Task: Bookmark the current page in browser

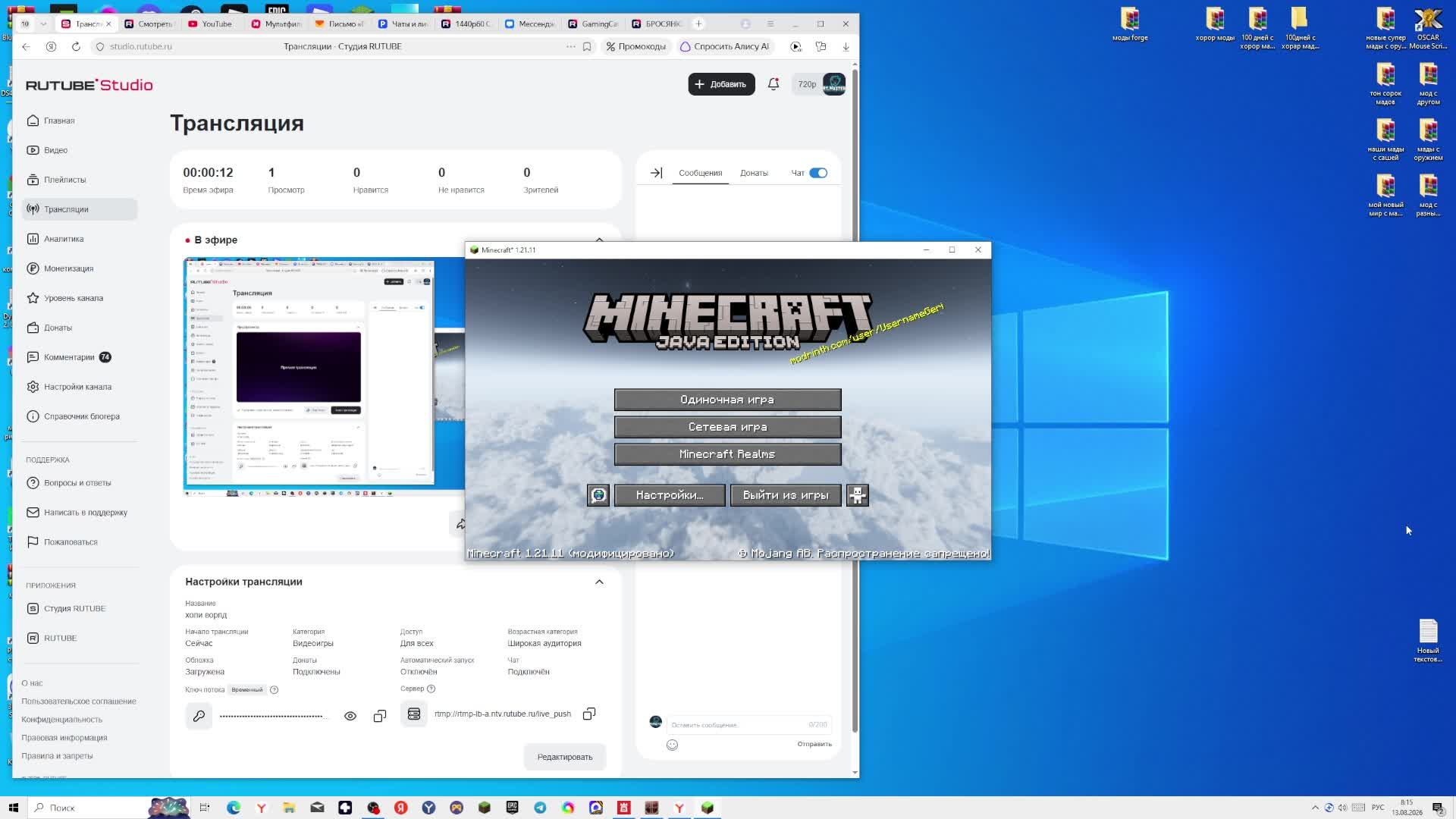Action: (x=587, y=46)
